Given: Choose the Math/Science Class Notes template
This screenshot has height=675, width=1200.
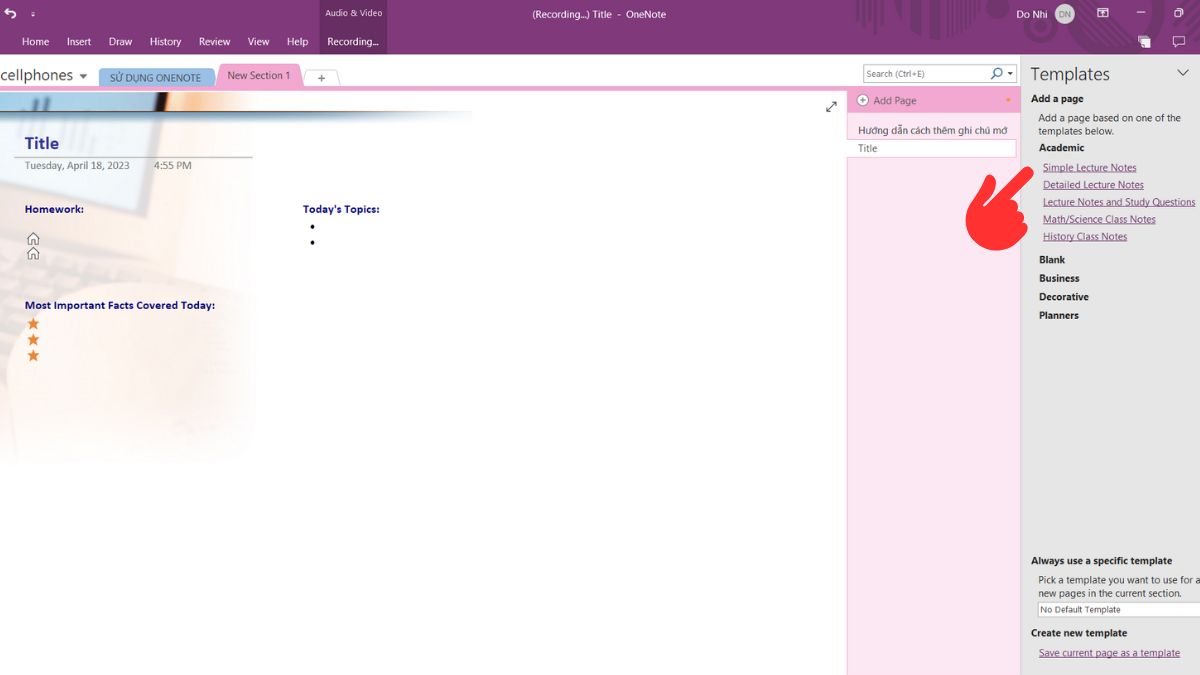Looking at the screenshot, I should [1099, 219].
